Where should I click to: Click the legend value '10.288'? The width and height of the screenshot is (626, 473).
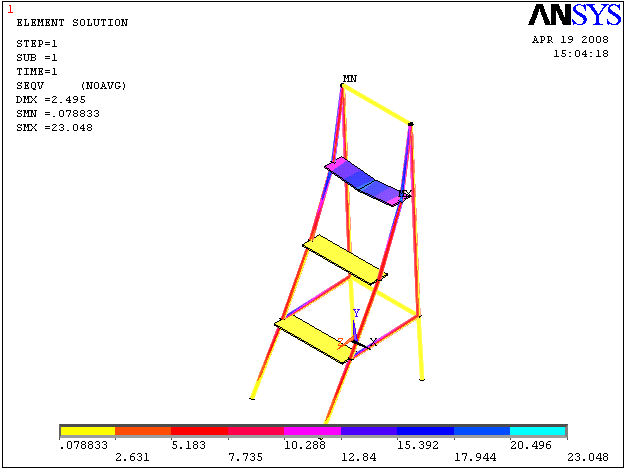click(305, 445)
